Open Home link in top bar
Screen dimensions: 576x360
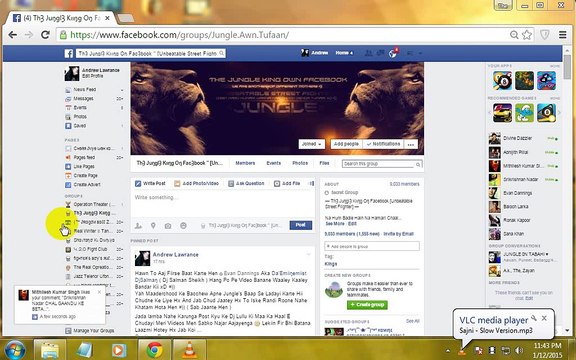(x=343, y=53)
